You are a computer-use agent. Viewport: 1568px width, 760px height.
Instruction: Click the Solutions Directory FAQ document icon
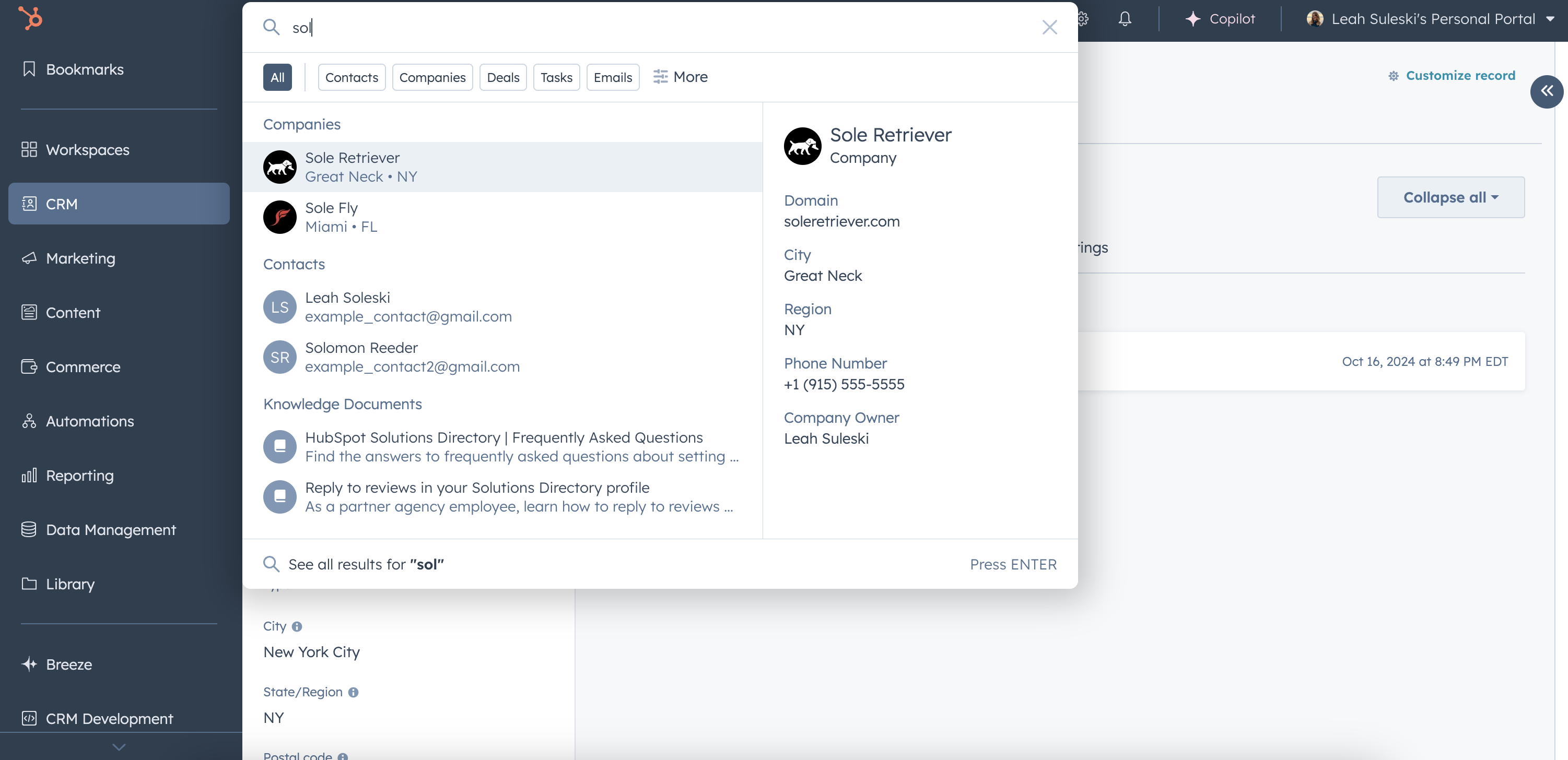click(280, 447)
